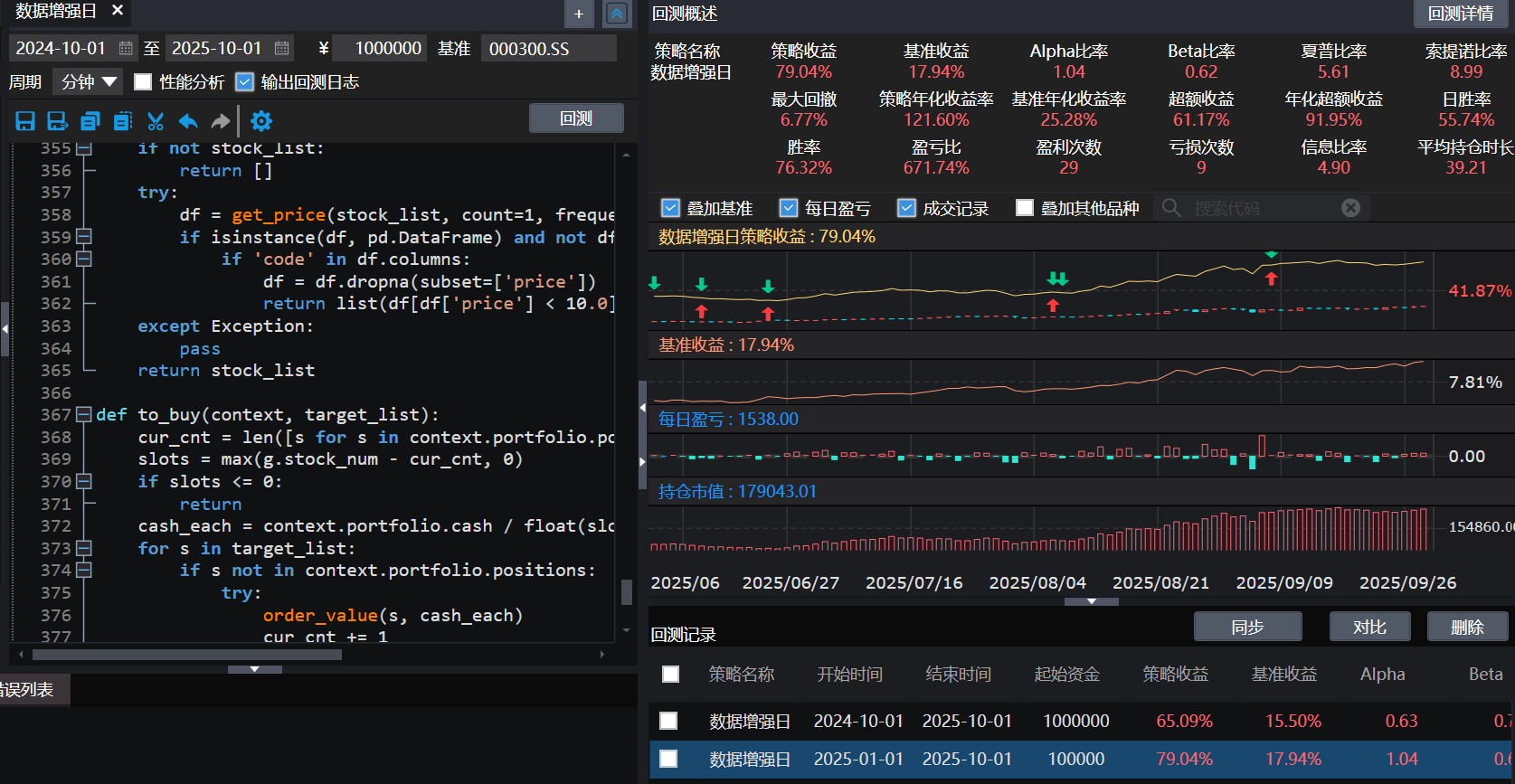Enable the 性能分析 checkbox
This screenshot has width=1515, height=784.
tap(143, 82)
